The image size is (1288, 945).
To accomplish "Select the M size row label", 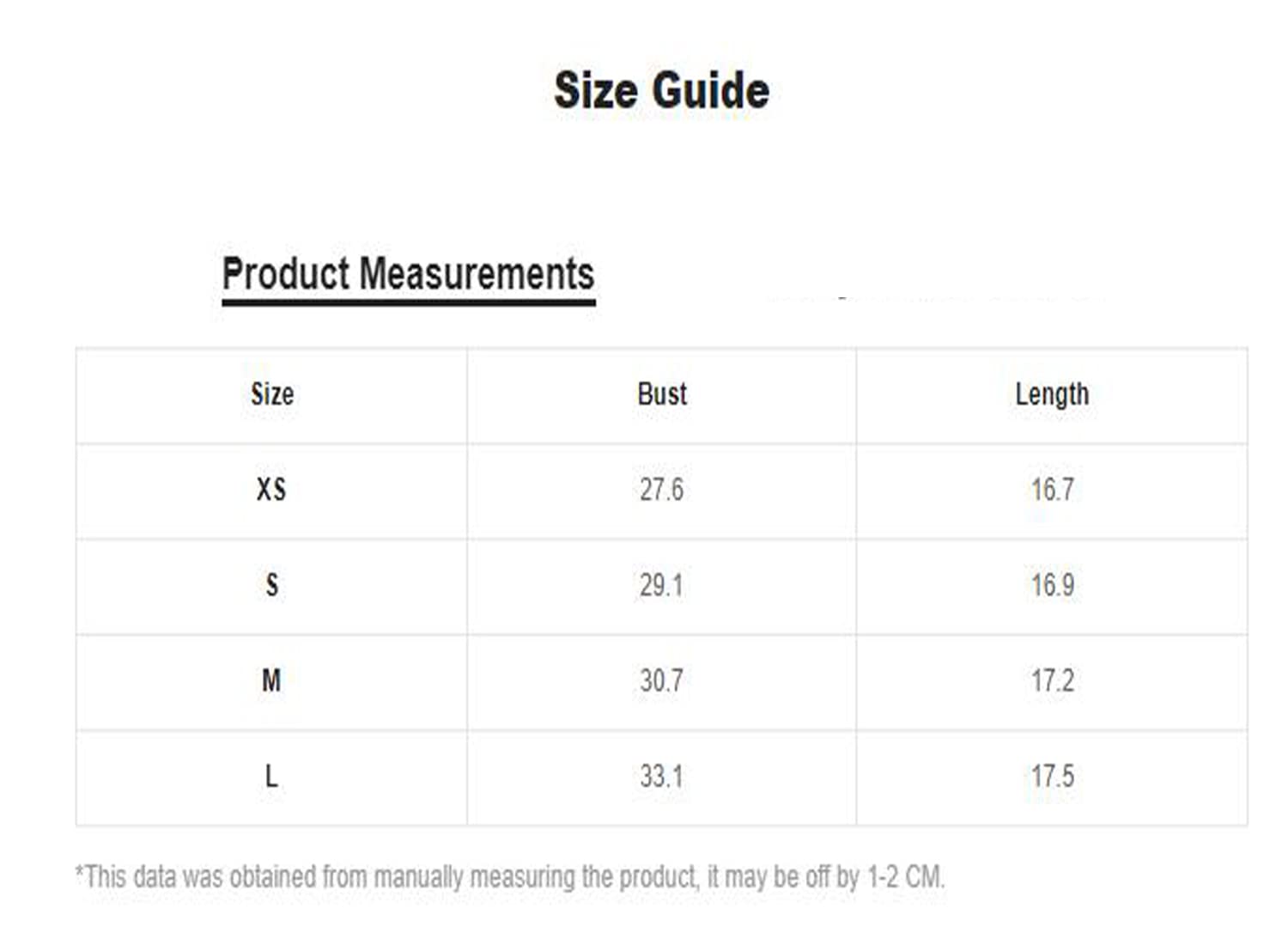I will pyautogui.click(x=271, y=681).
